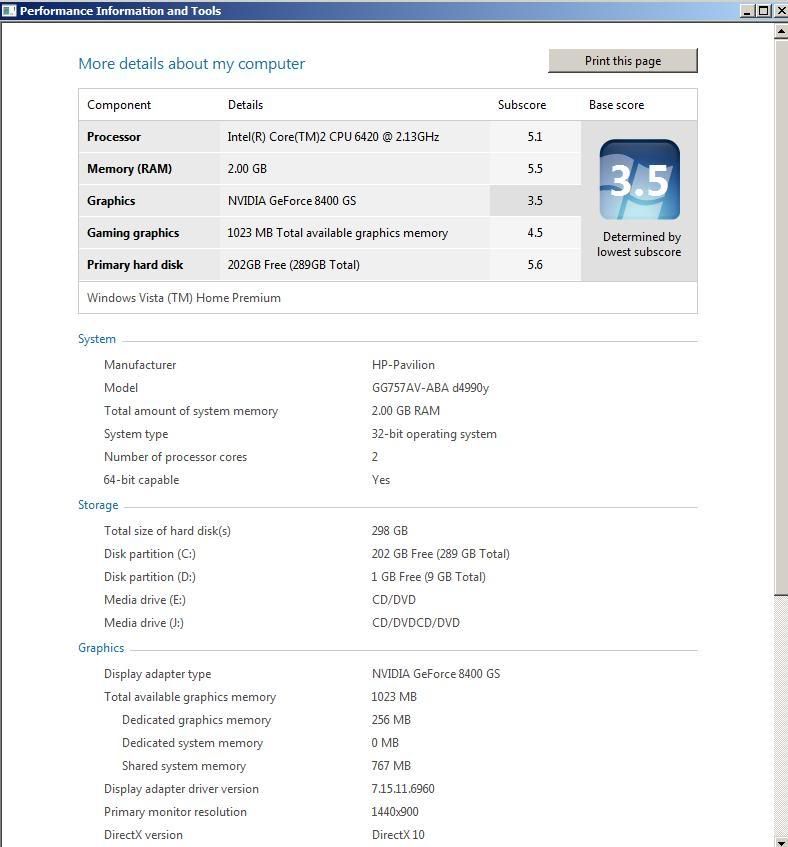Click the gaming graphics subscore 4.5
788x847 pixels.
pyautogui.click(x=535, y=233)
